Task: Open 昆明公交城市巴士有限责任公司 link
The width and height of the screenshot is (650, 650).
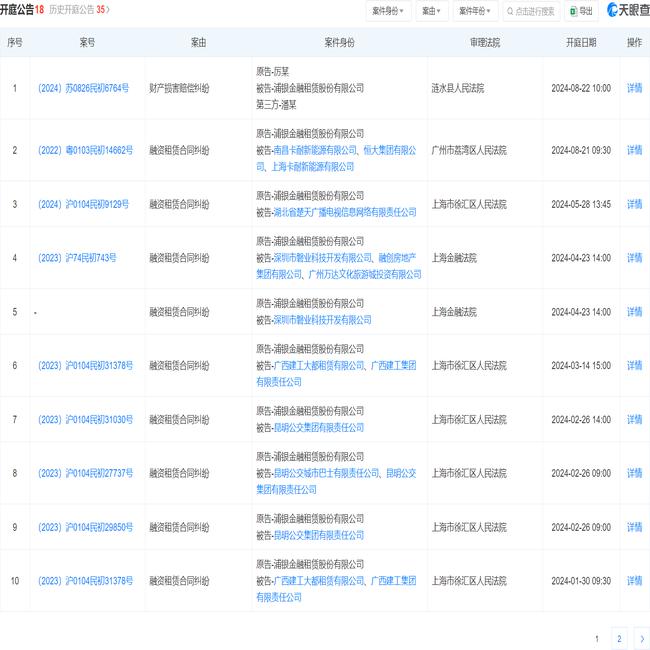Action: (327, 473)
